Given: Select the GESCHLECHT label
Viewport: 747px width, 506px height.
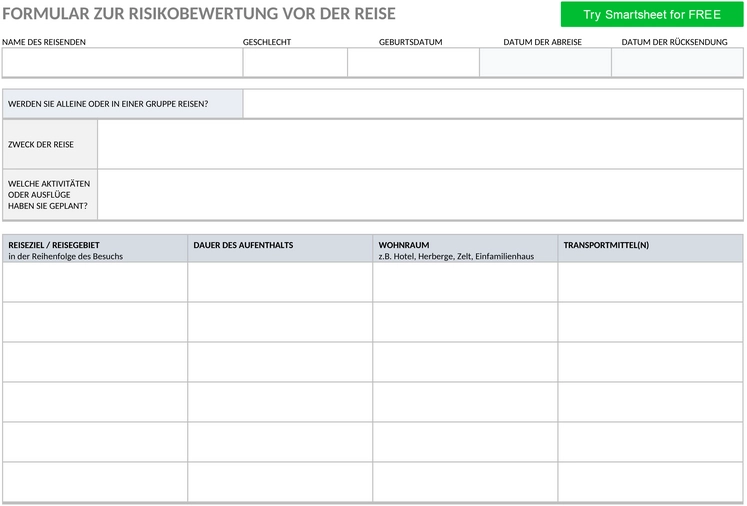Looking at the screenshot, I should [x=267, y=42].
